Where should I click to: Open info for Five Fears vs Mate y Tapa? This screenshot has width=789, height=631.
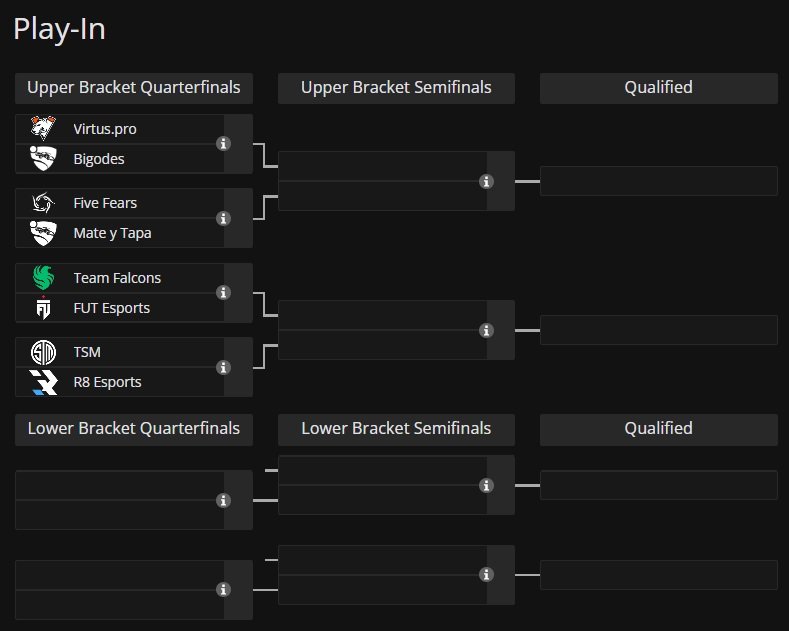point(223,218)
